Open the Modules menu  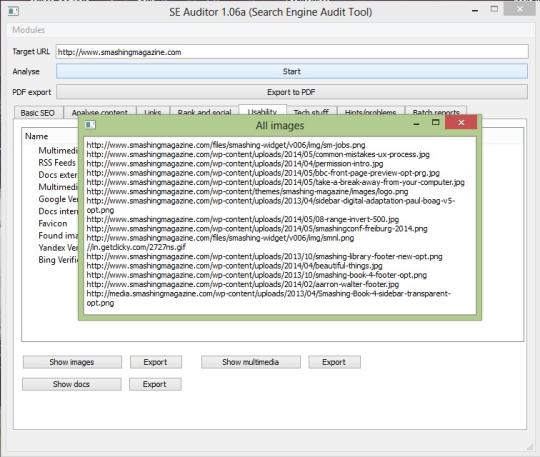click(29, 30)
